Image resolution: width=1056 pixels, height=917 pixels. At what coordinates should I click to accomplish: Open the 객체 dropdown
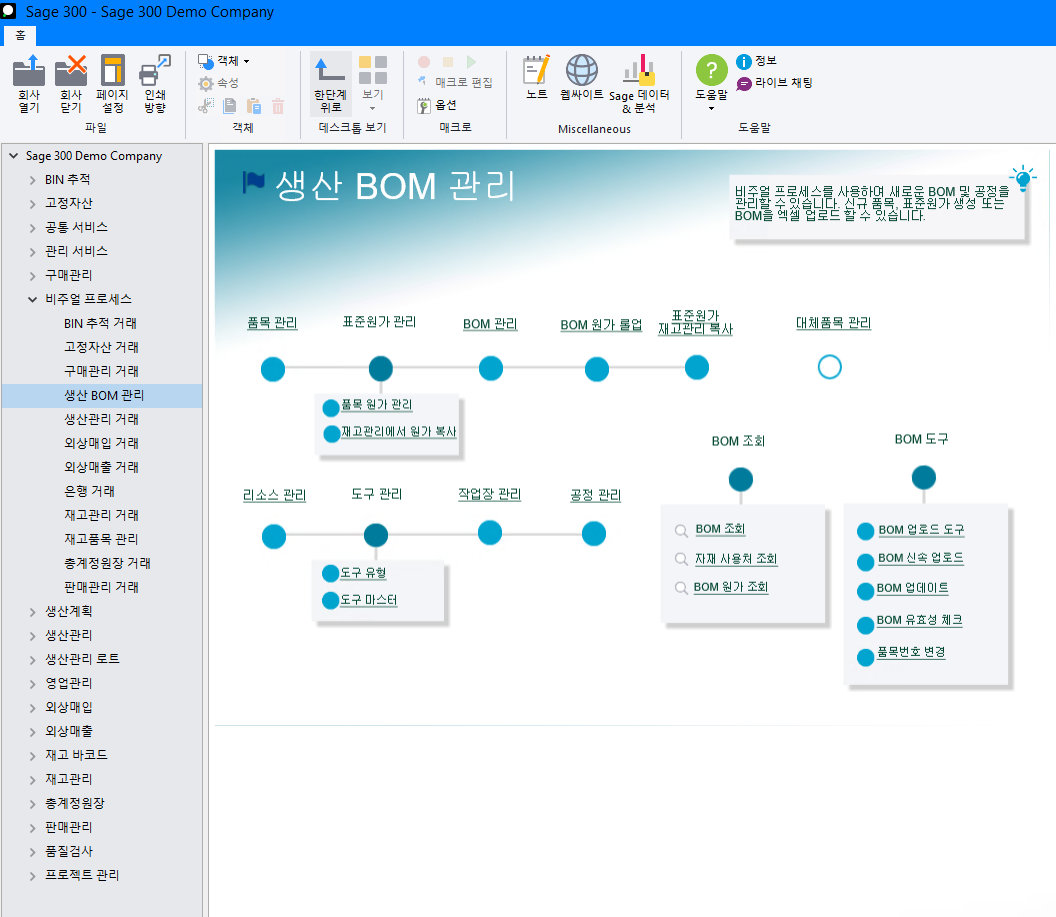pos(224,61)
